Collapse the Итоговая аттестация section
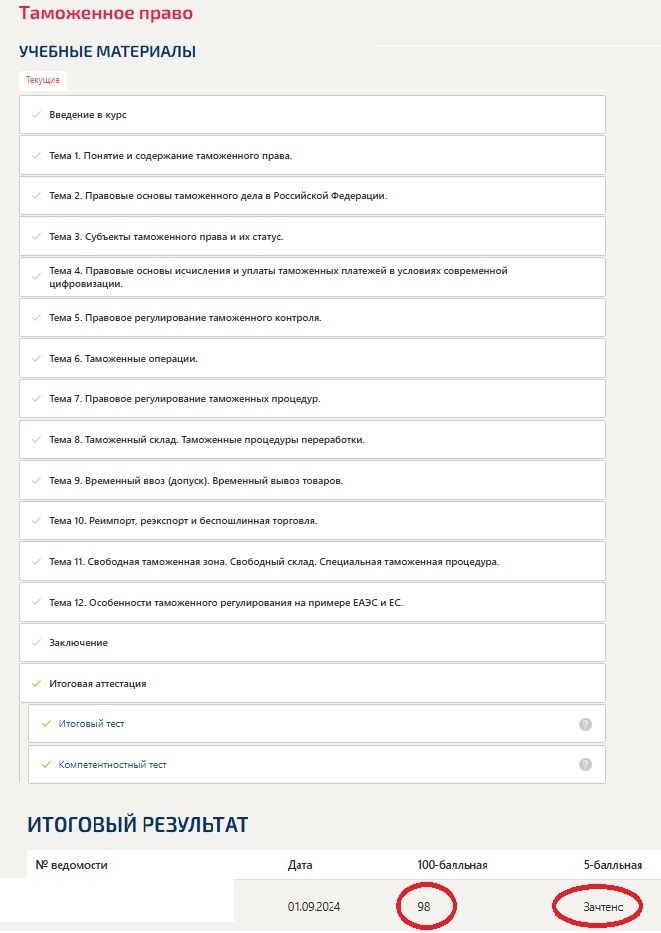Screen dimensions: 661x933 [x=312, y=683]
